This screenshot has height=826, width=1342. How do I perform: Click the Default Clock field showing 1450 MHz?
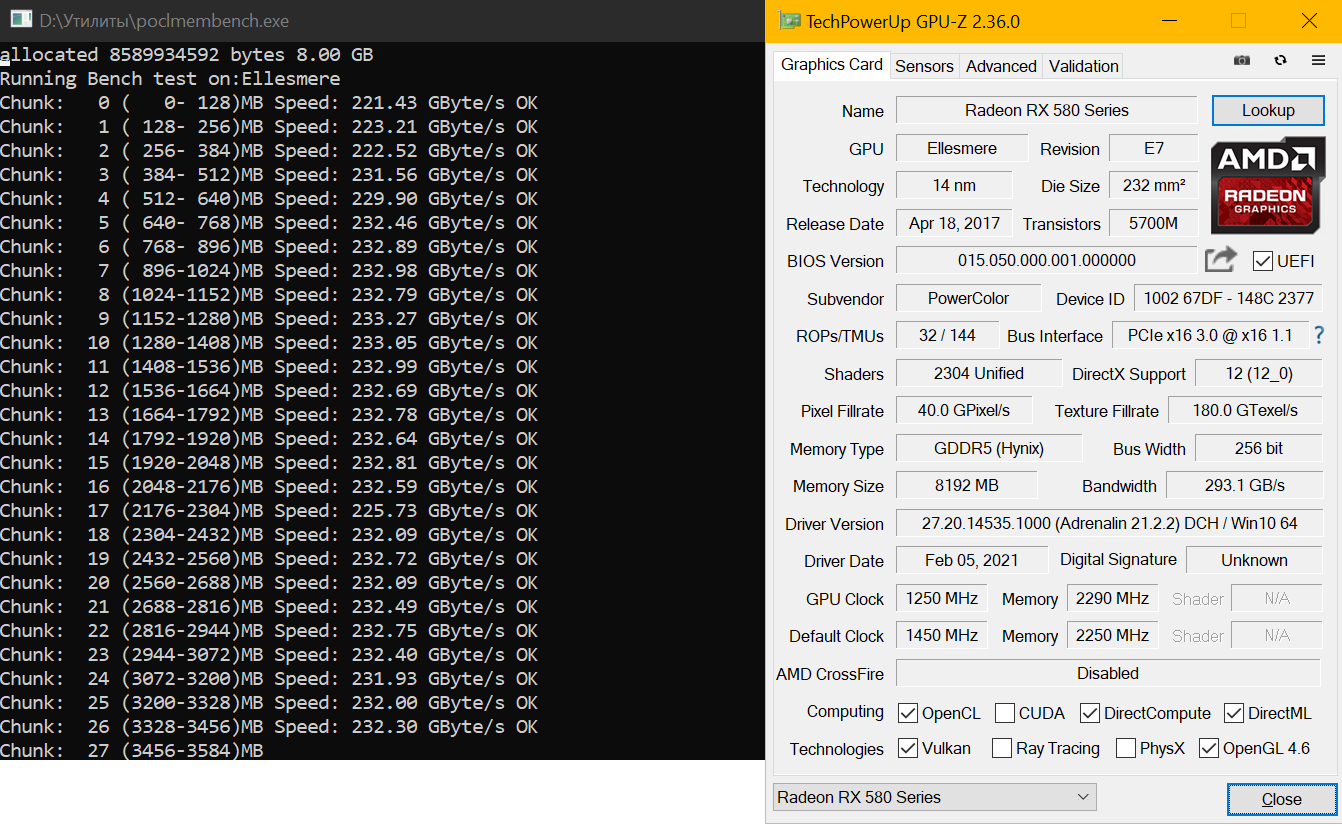tap(942, 635)
